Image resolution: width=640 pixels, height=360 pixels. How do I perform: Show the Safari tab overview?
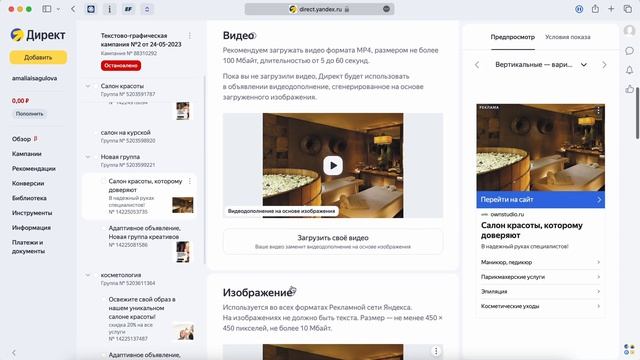(628, 9)
